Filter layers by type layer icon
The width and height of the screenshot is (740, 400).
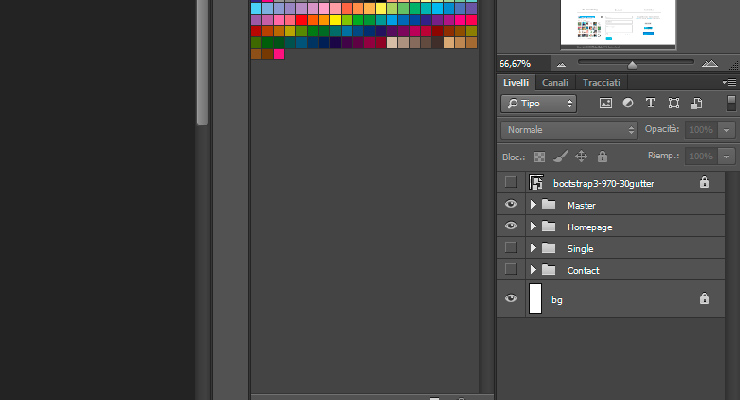point(650,103)
